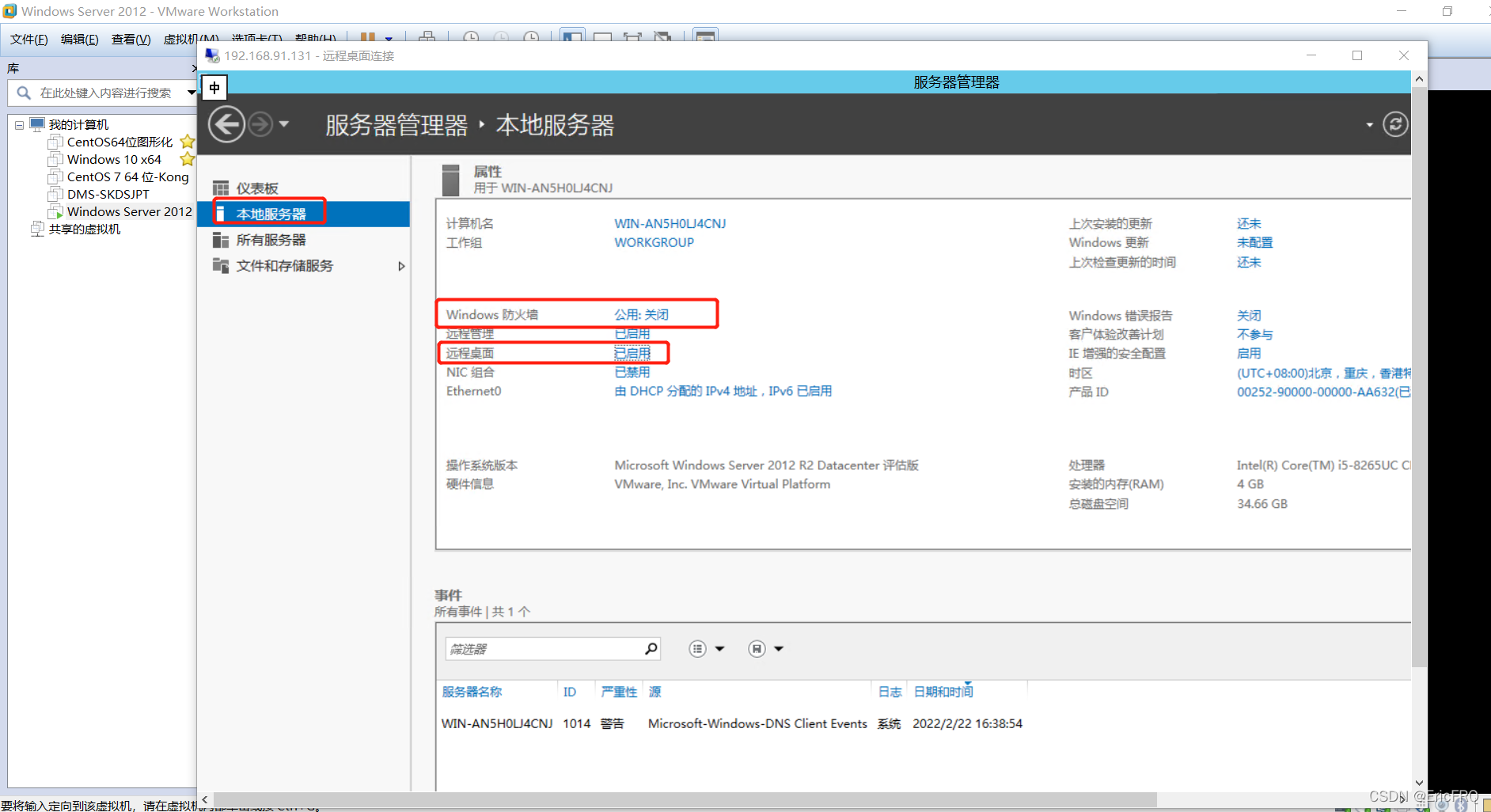Click the VMware library search input box

105,93
